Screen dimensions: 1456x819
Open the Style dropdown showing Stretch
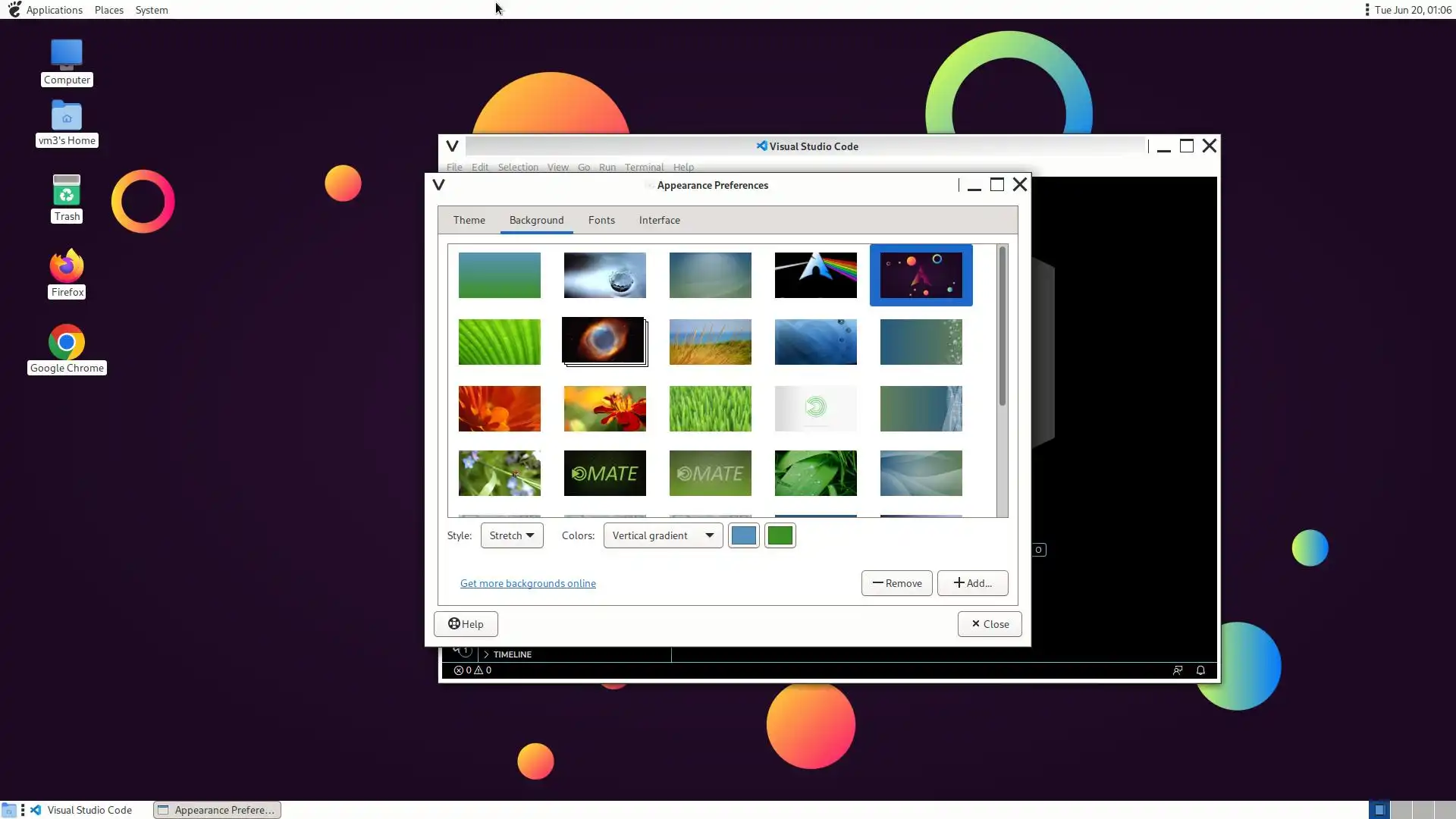pyautogui.click(x=512, y=535)
